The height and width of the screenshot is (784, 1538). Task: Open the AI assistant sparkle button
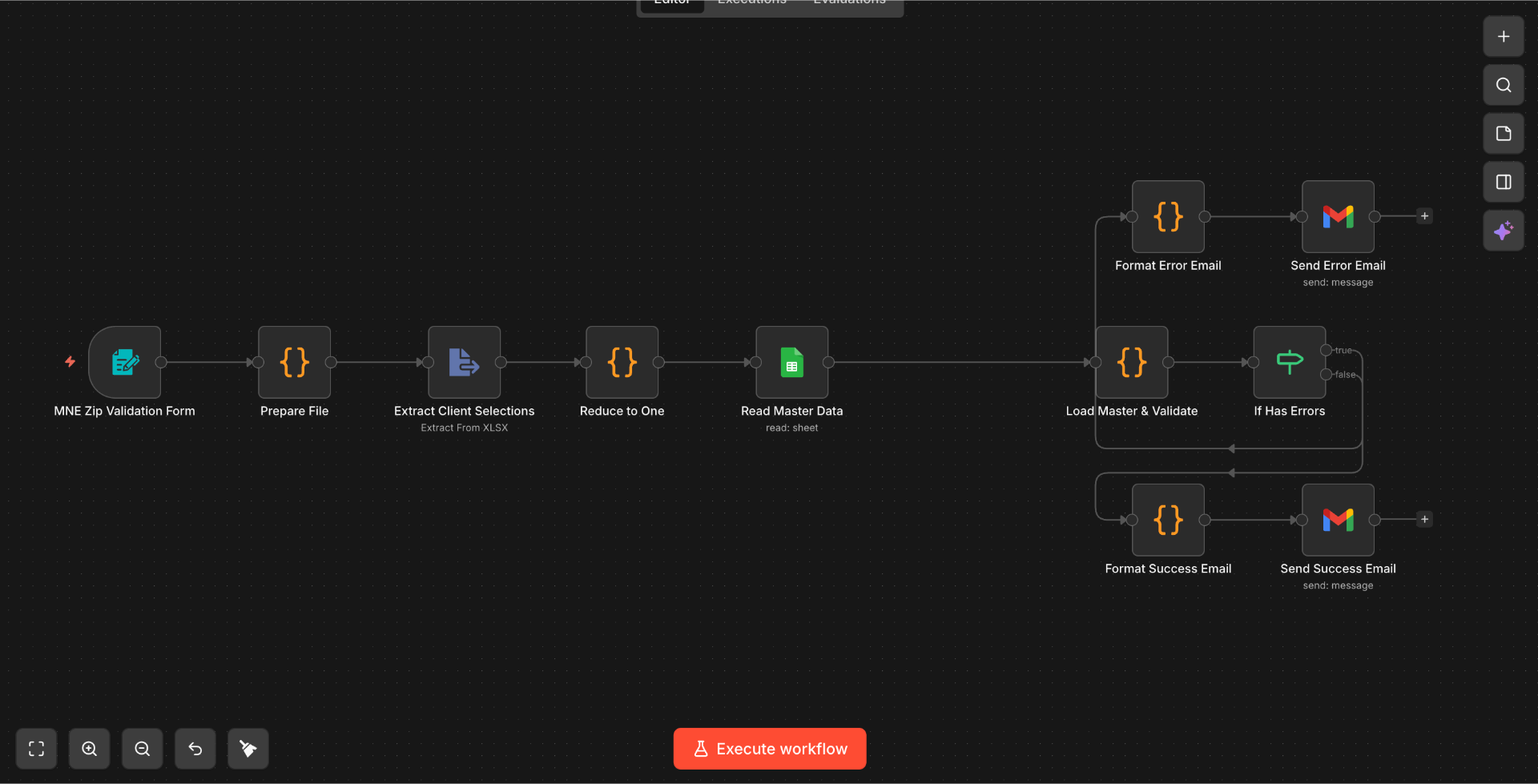1504,231
